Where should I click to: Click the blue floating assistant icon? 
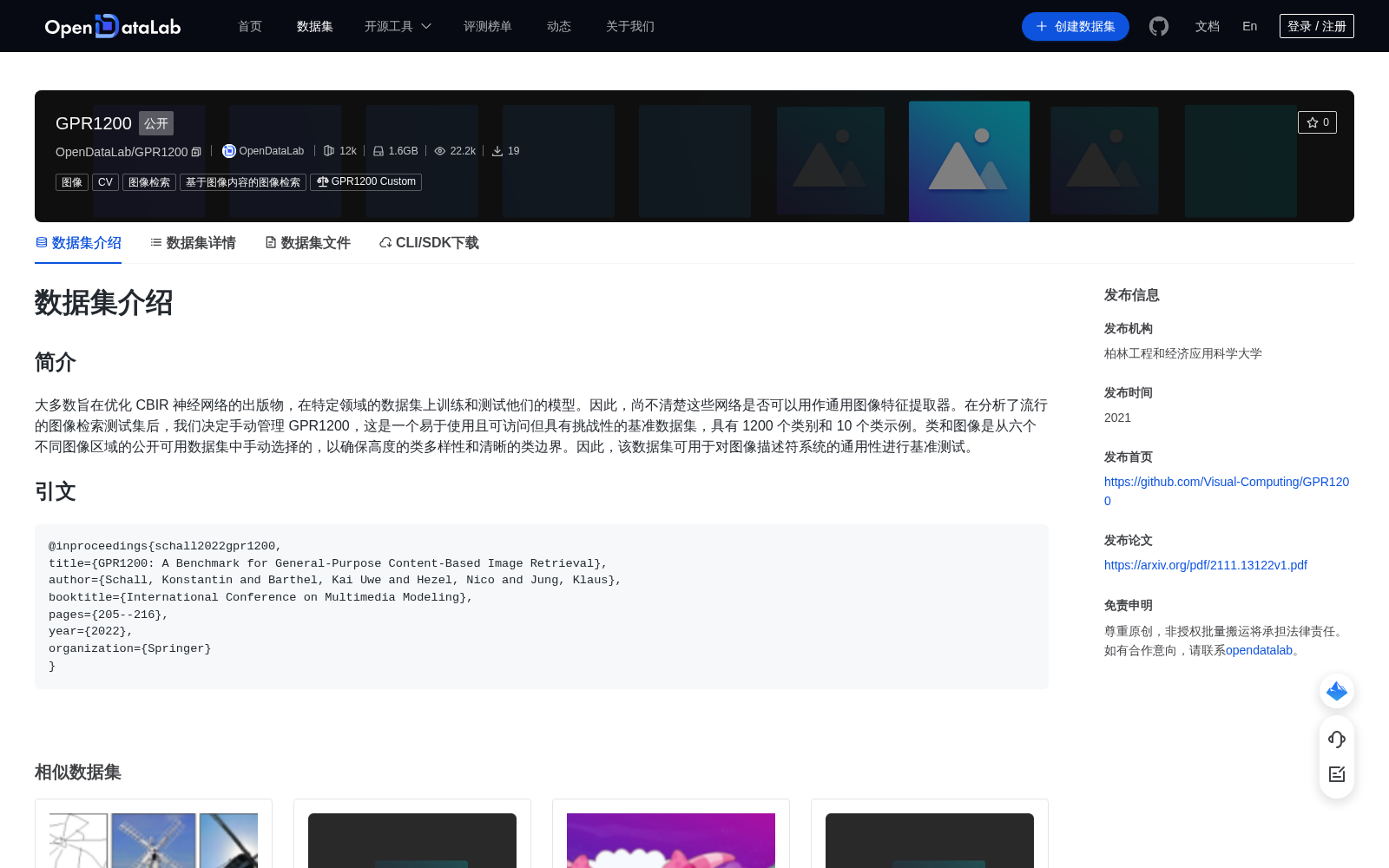tap(1337, 691)
